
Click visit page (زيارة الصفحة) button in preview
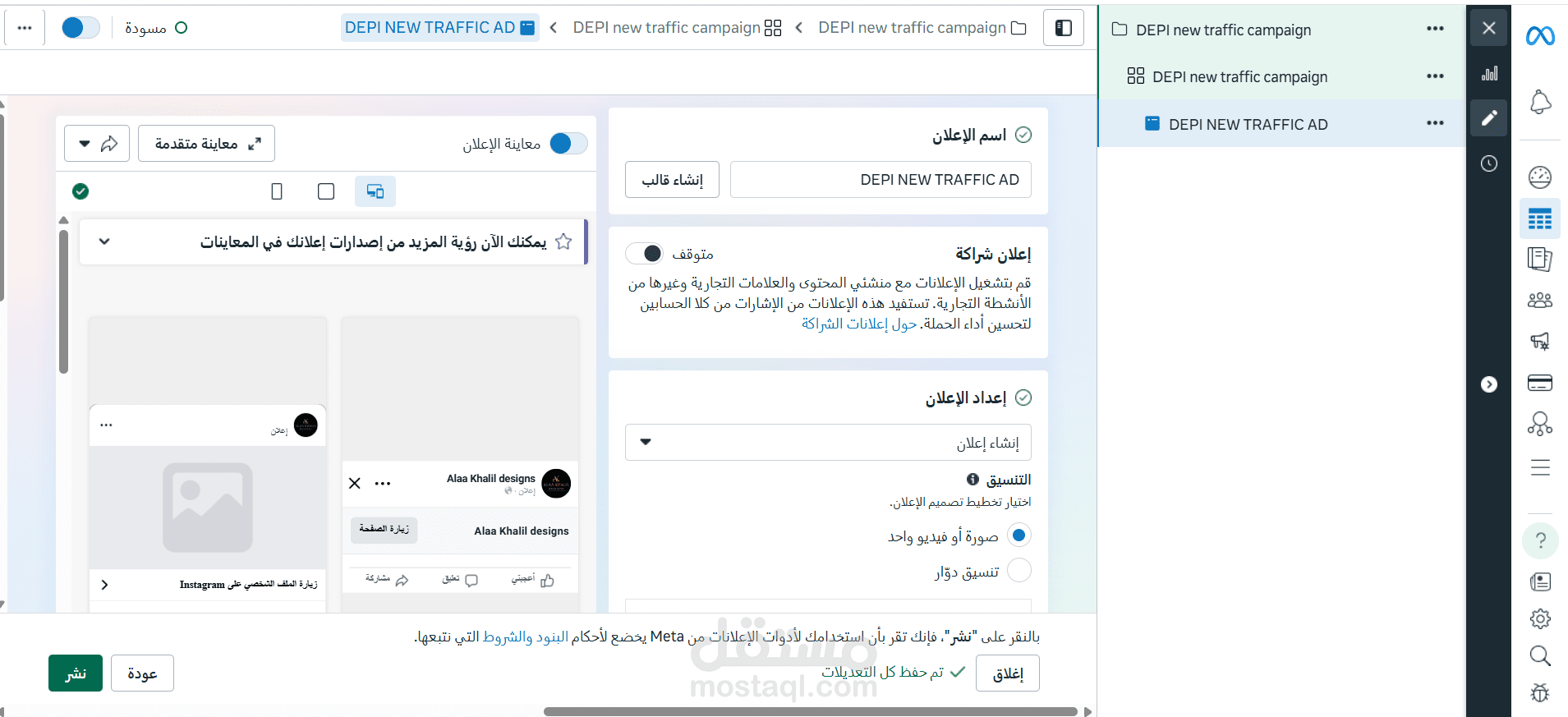click(384, 530)
